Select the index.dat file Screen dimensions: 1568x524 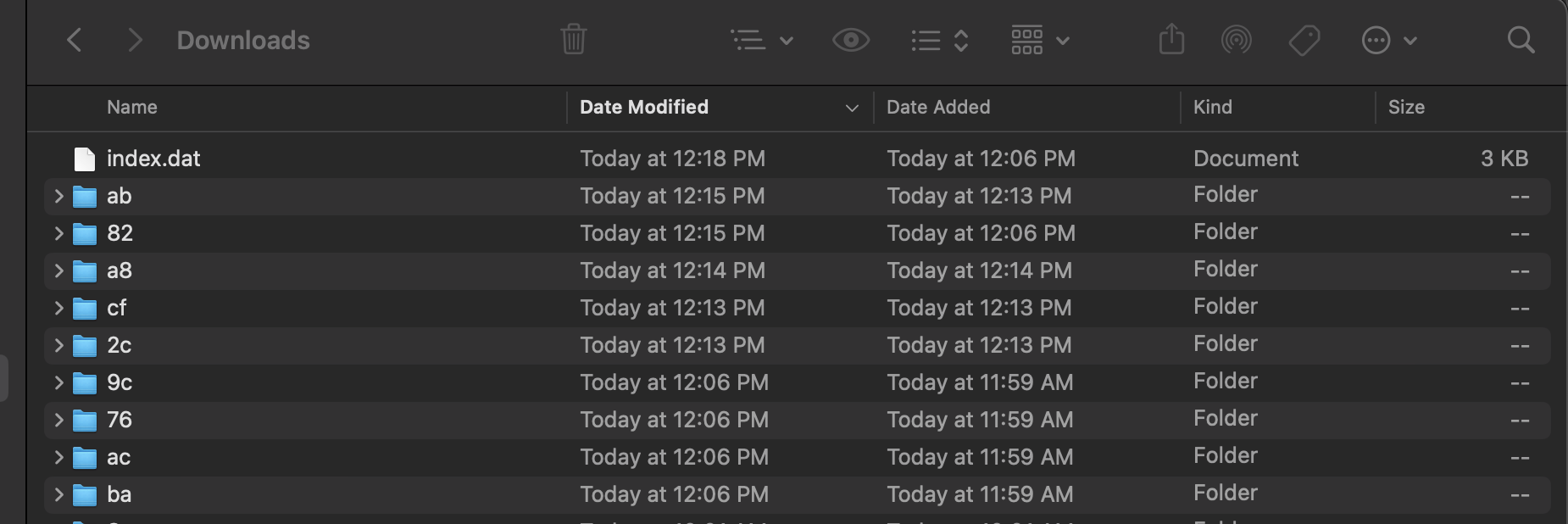153,159
